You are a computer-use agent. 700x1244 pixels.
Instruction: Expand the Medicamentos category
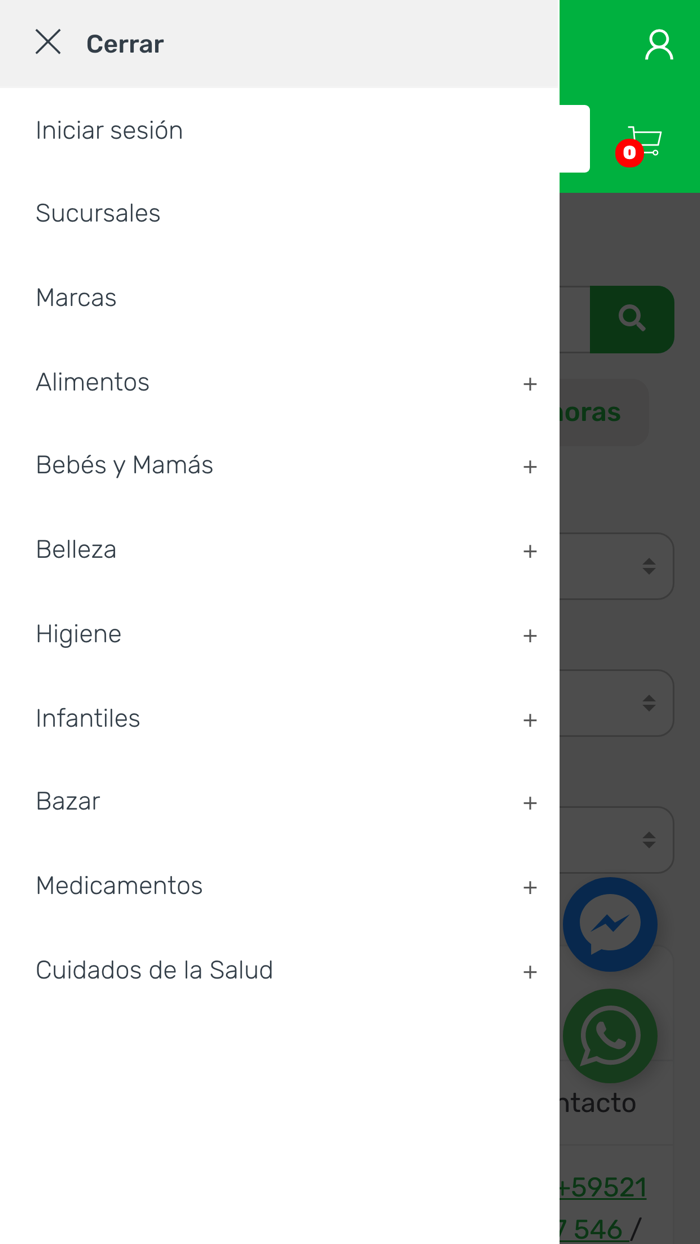click(x=529, y=887)
